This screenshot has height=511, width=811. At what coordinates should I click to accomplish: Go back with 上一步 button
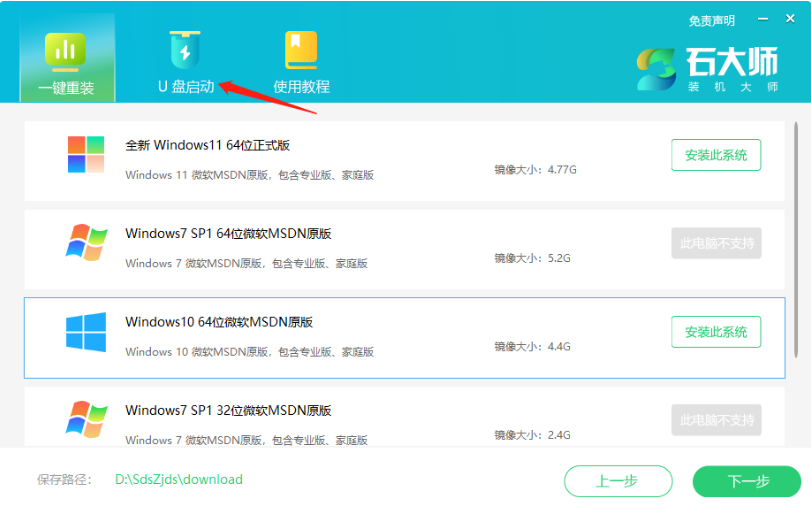click(617, 481)
